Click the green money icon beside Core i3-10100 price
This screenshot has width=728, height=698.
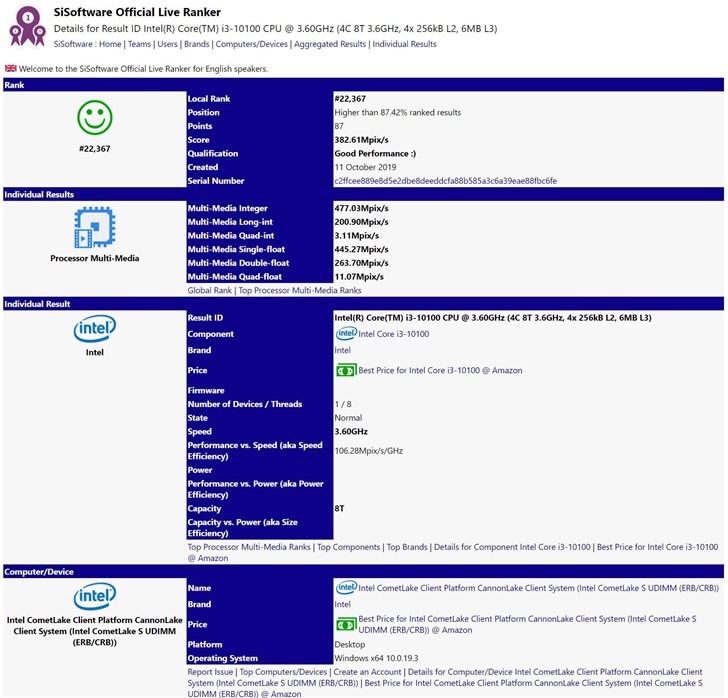pyautogui.click(x=346, y=370)
